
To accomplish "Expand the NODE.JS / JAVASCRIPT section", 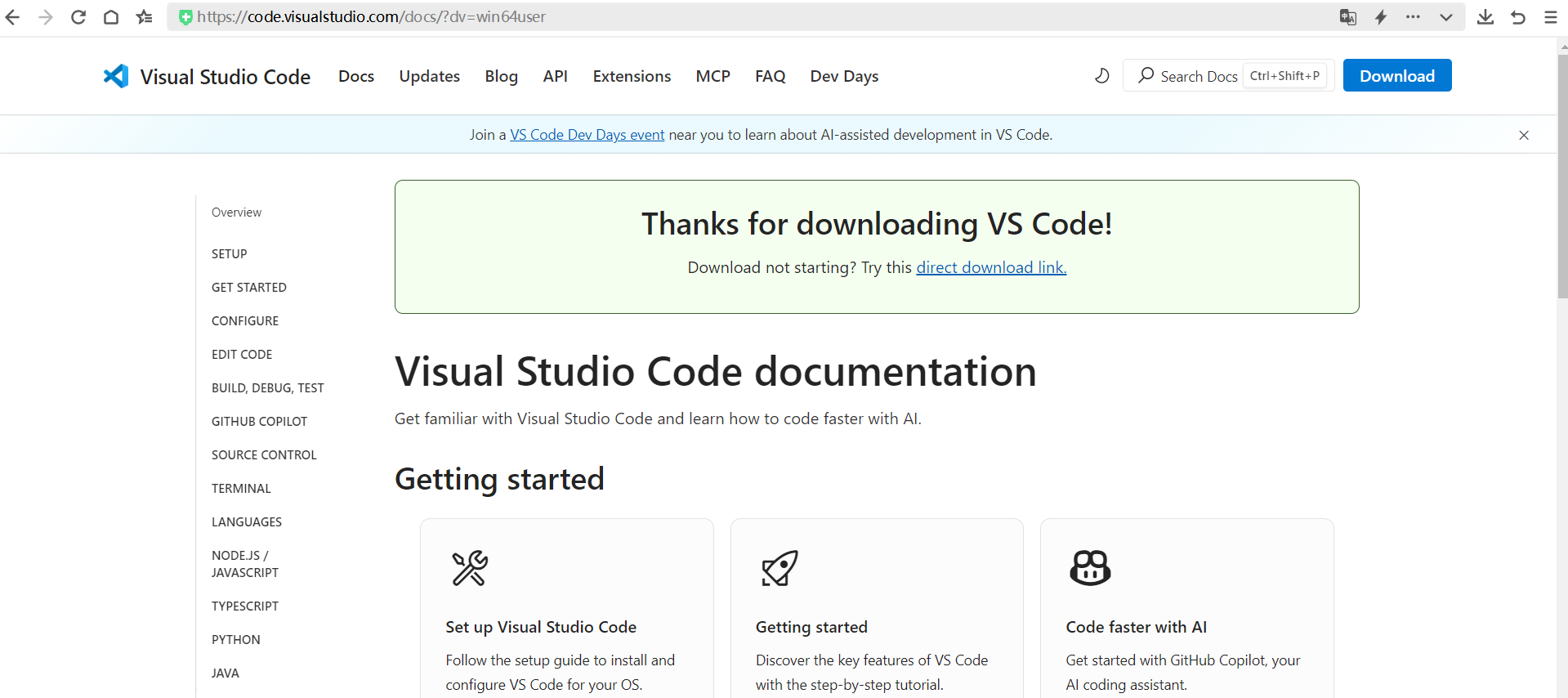I will (245, 564).
